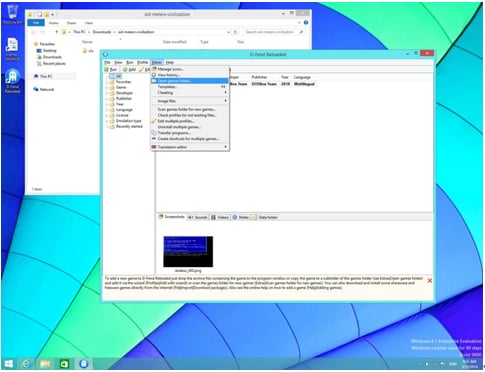Select Genre folder in tree
This screenshot has width=485, height=372.
(x=121, y=87)
